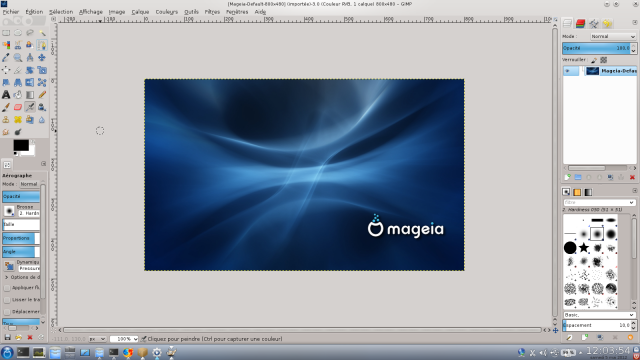640x360 pixels.
Task: Select the Color Picker eyedropper tool
Action: (6, 58)
